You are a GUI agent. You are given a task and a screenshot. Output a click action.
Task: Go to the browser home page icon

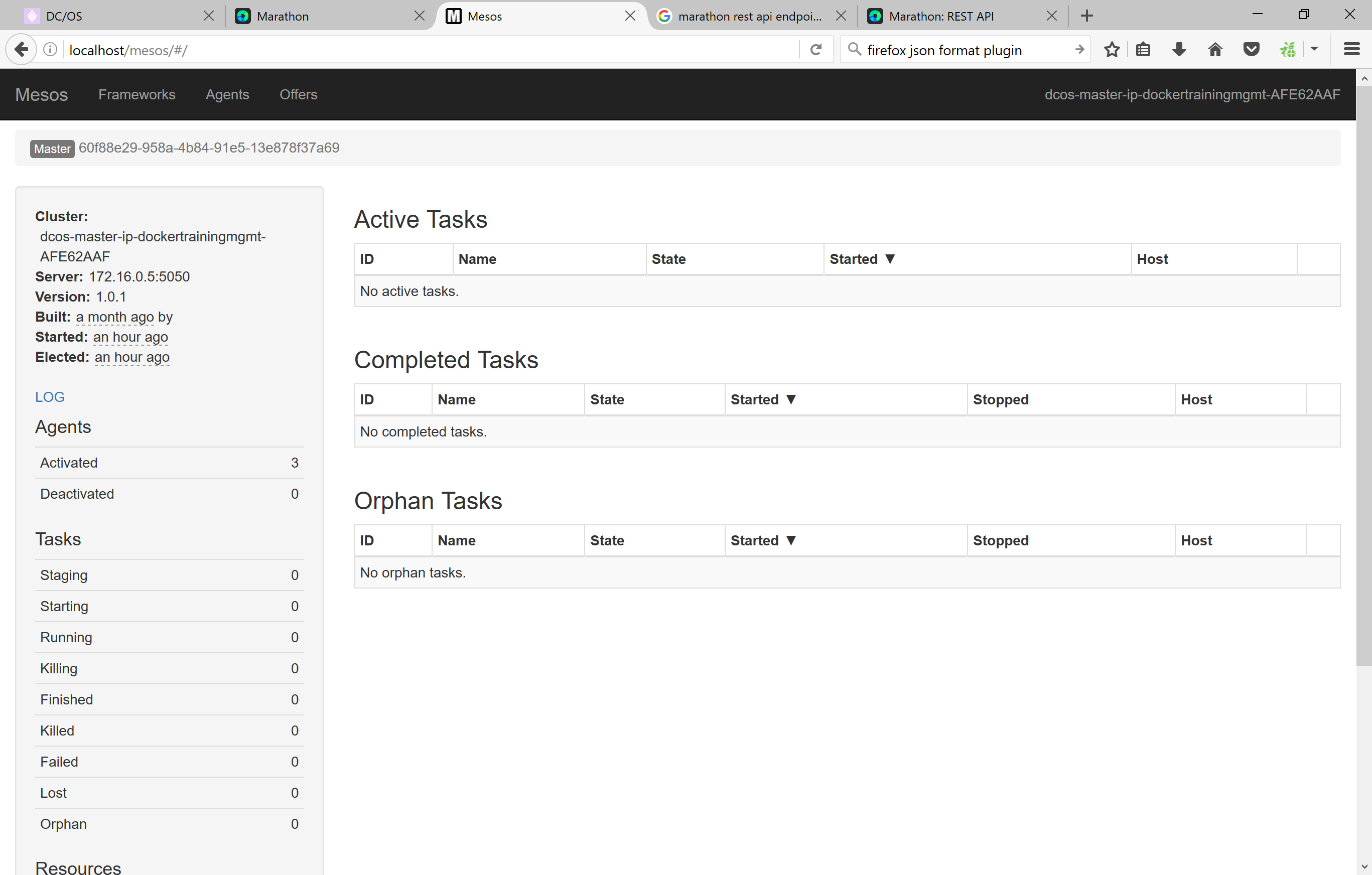coord(1215,50)
